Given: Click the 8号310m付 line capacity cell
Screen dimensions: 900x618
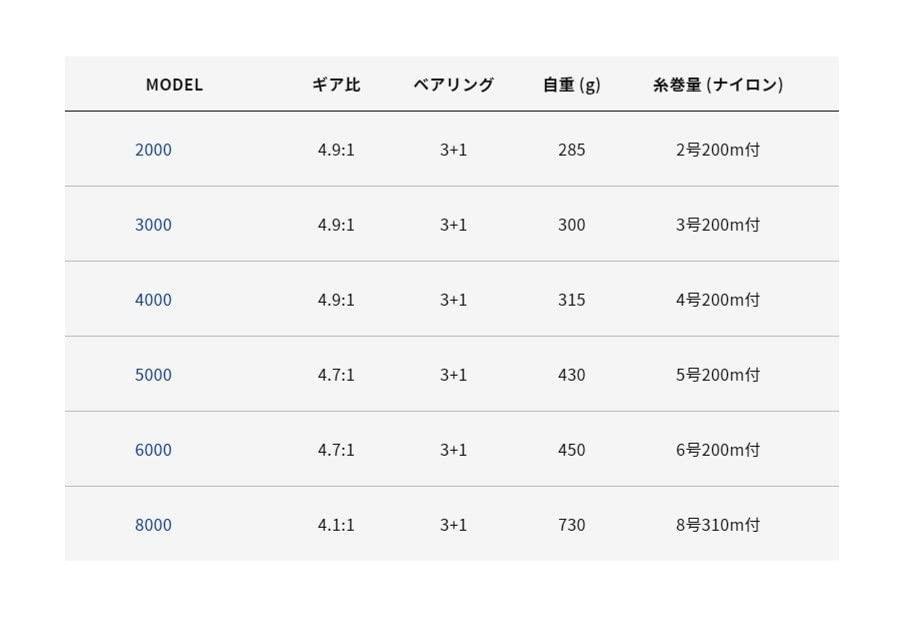Looking at the screenshot, I should [x=717, y=525].
